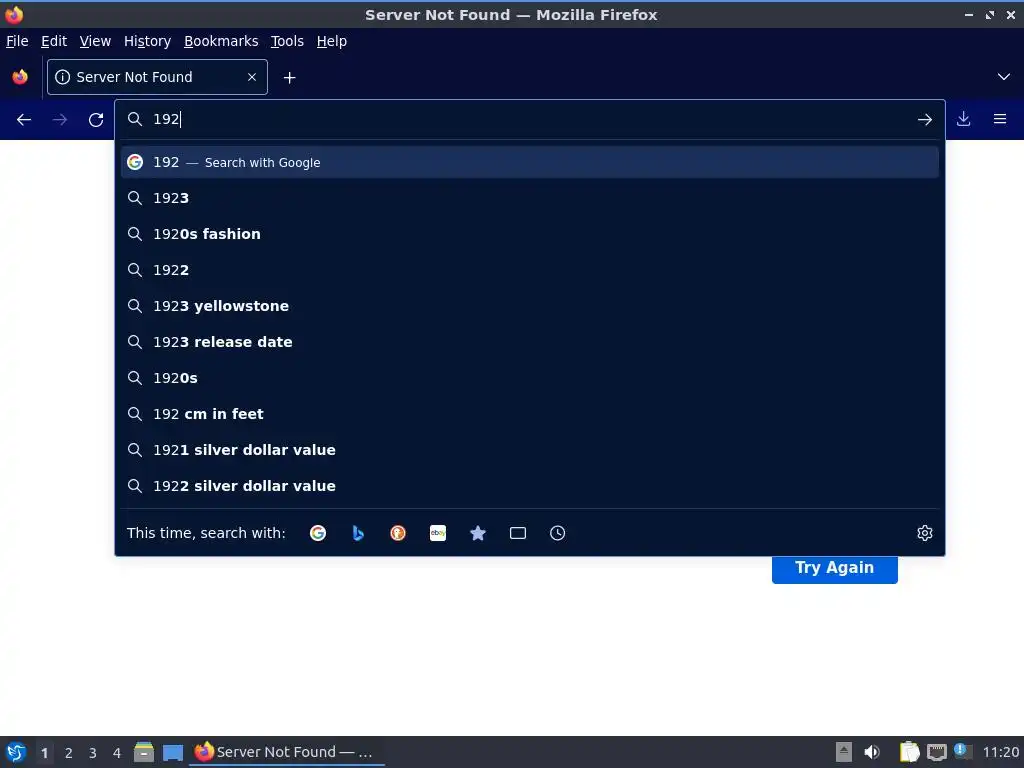Viewport: 1024px width, 768px height.
Task: Click the forward navigation arrow
Action: tap(59, 120)
